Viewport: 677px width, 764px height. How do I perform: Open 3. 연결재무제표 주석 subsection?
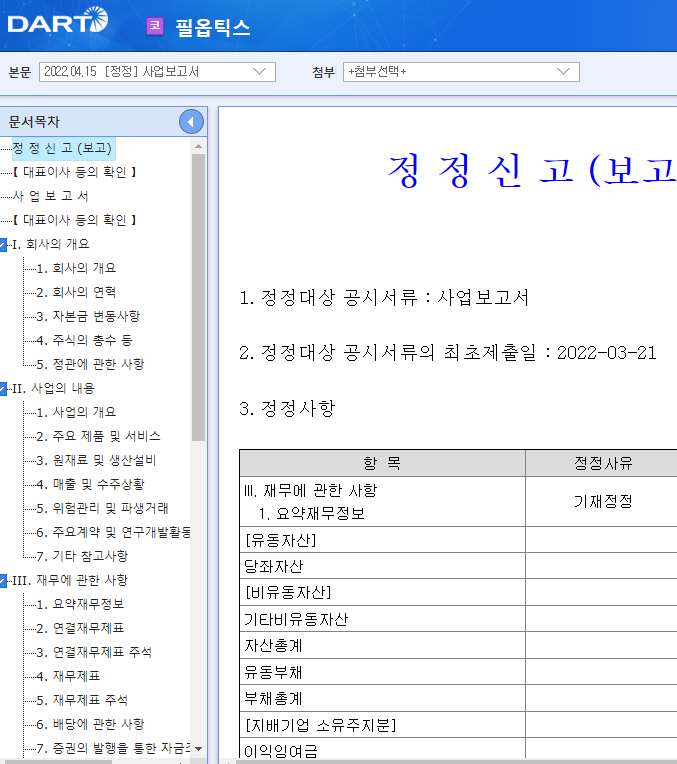click(94, 652)
